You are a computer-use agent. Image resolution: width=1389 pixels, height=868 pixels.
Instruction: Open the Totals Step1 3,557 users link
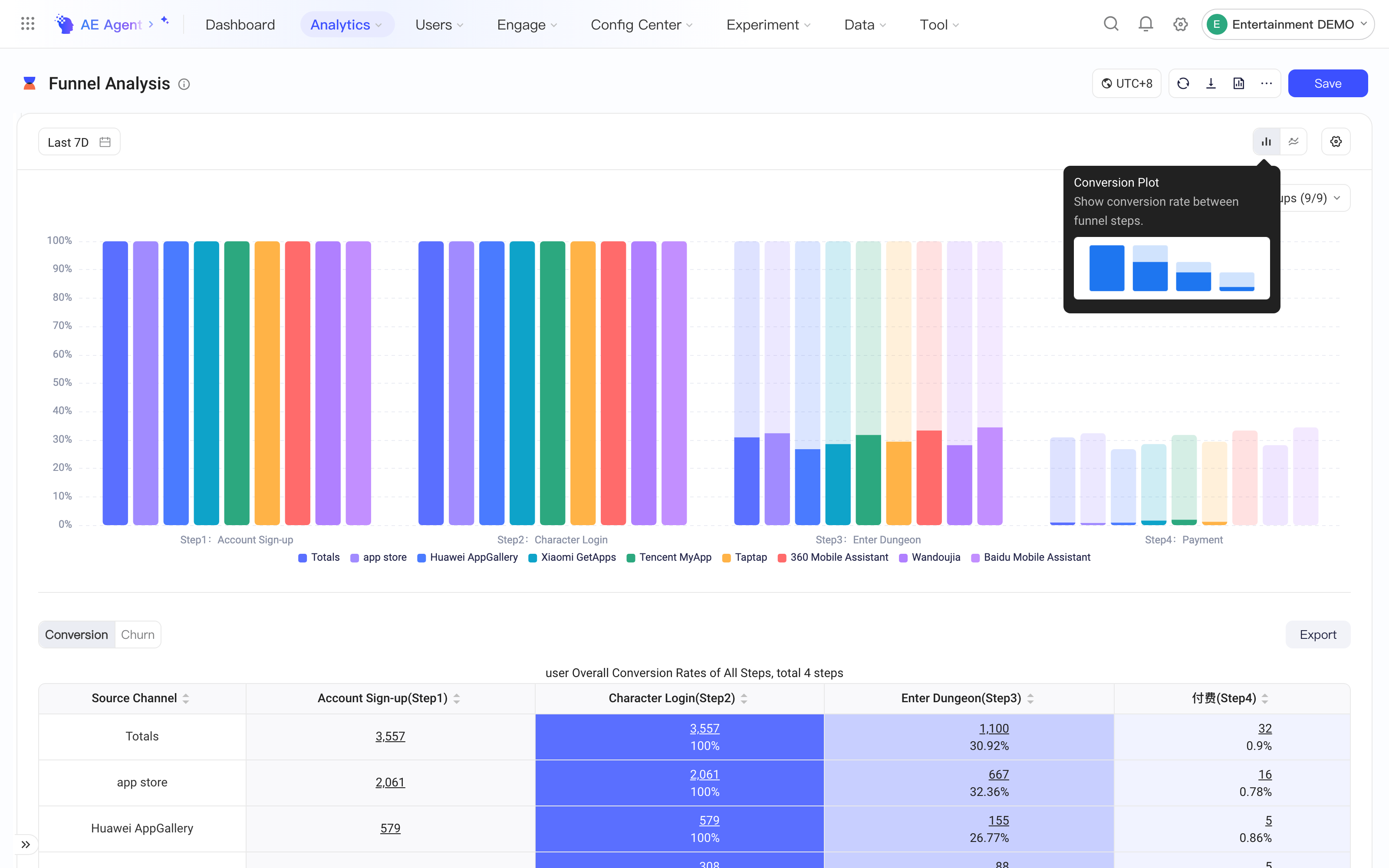[x=390, y=736]
